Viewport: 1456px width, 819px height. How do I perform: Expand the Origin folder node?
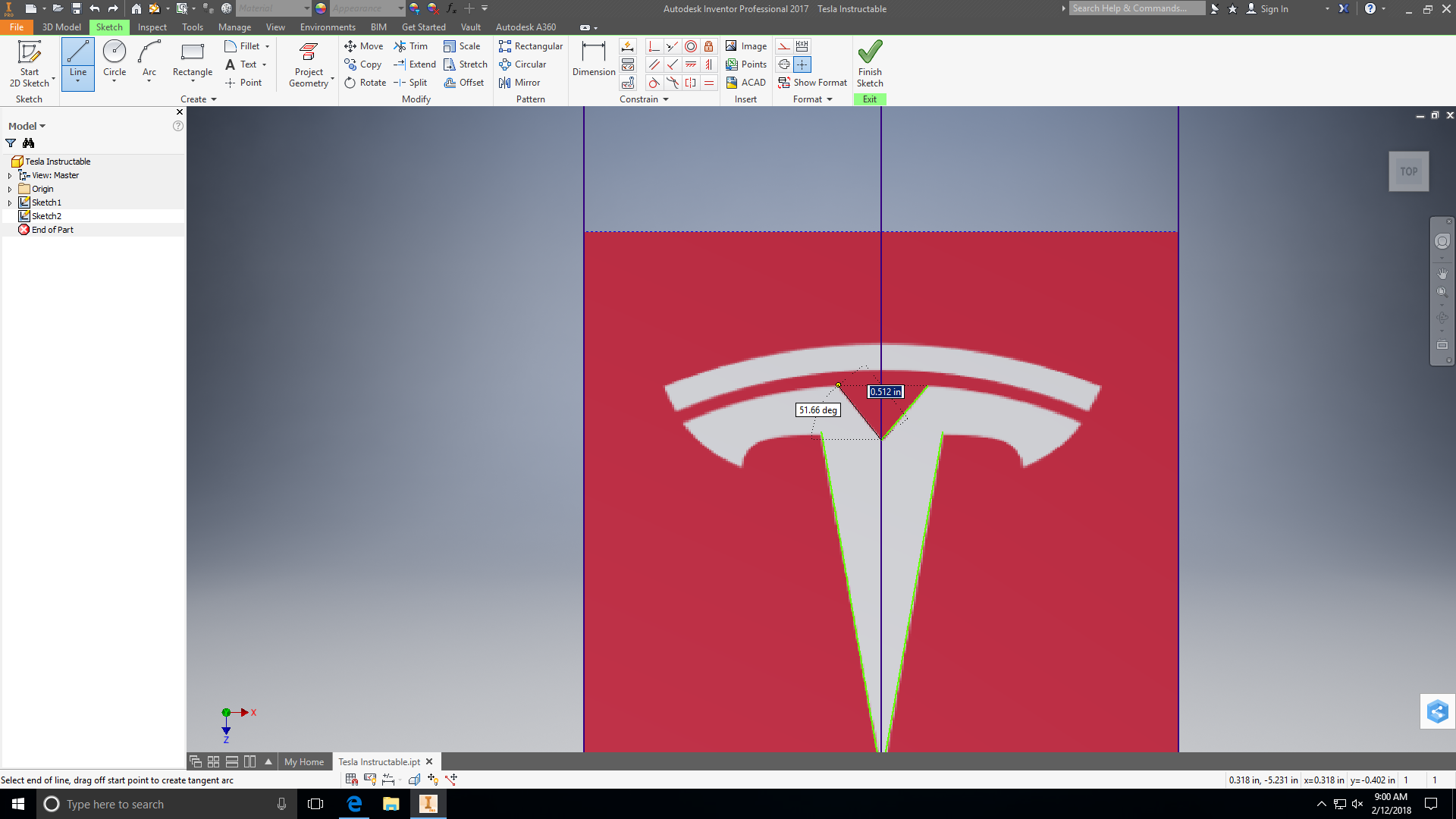[10, 189]
